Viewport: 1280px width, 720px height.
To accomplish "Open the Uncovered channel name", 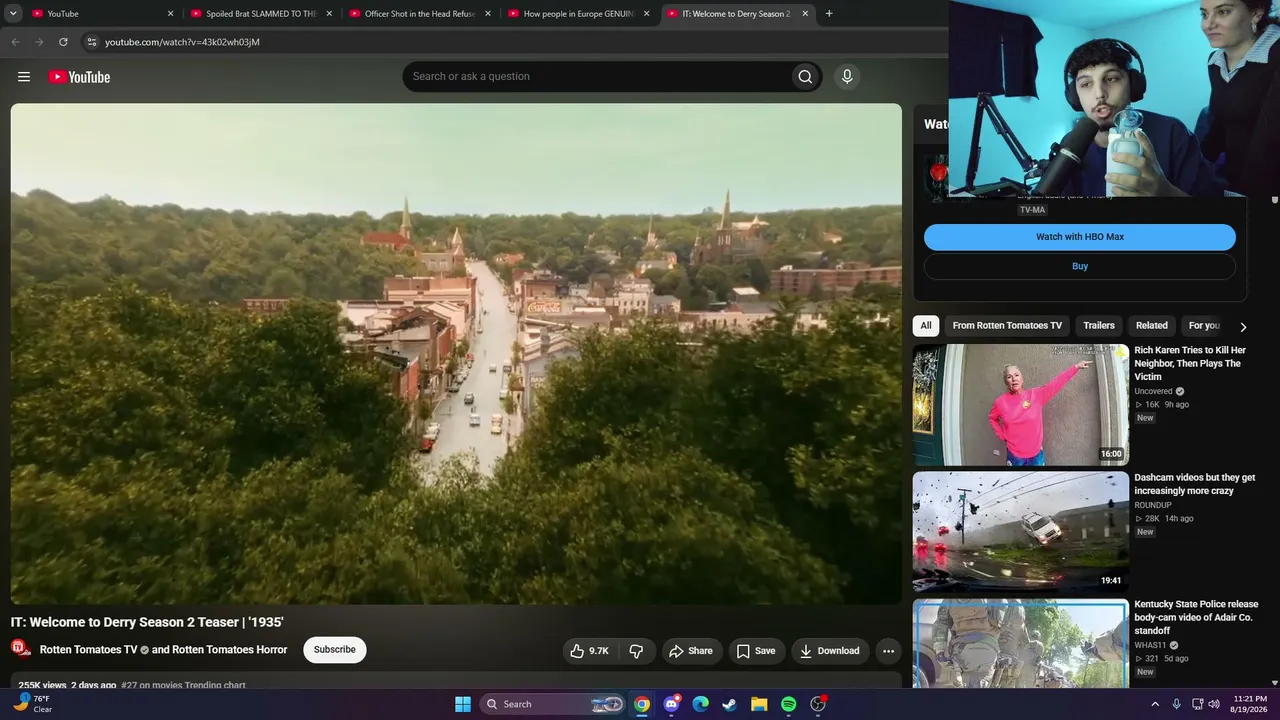I will (x=1153, y=391).
